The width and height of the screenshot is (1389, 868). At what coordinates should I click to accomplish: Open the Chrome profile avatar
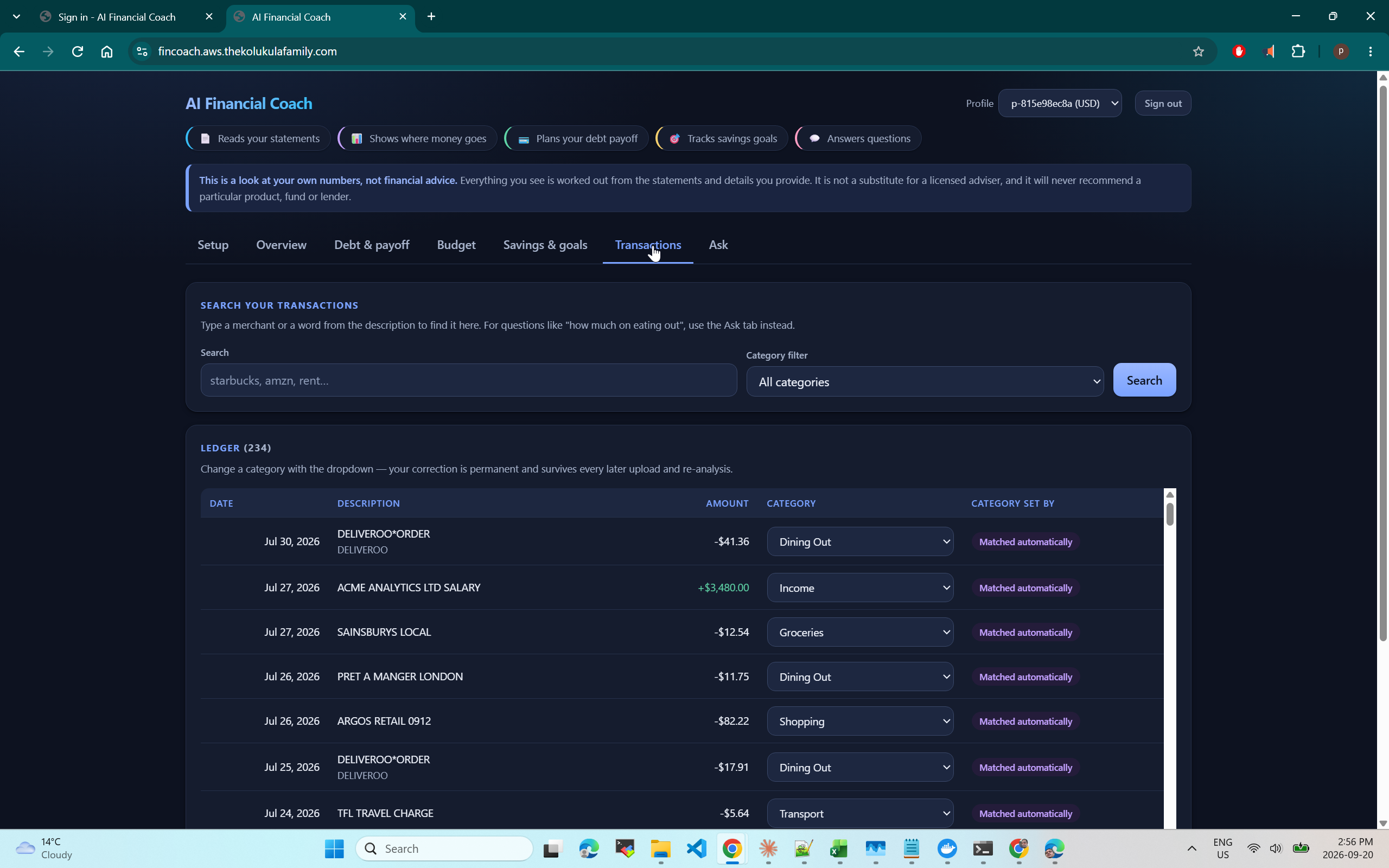point(1341,52)
